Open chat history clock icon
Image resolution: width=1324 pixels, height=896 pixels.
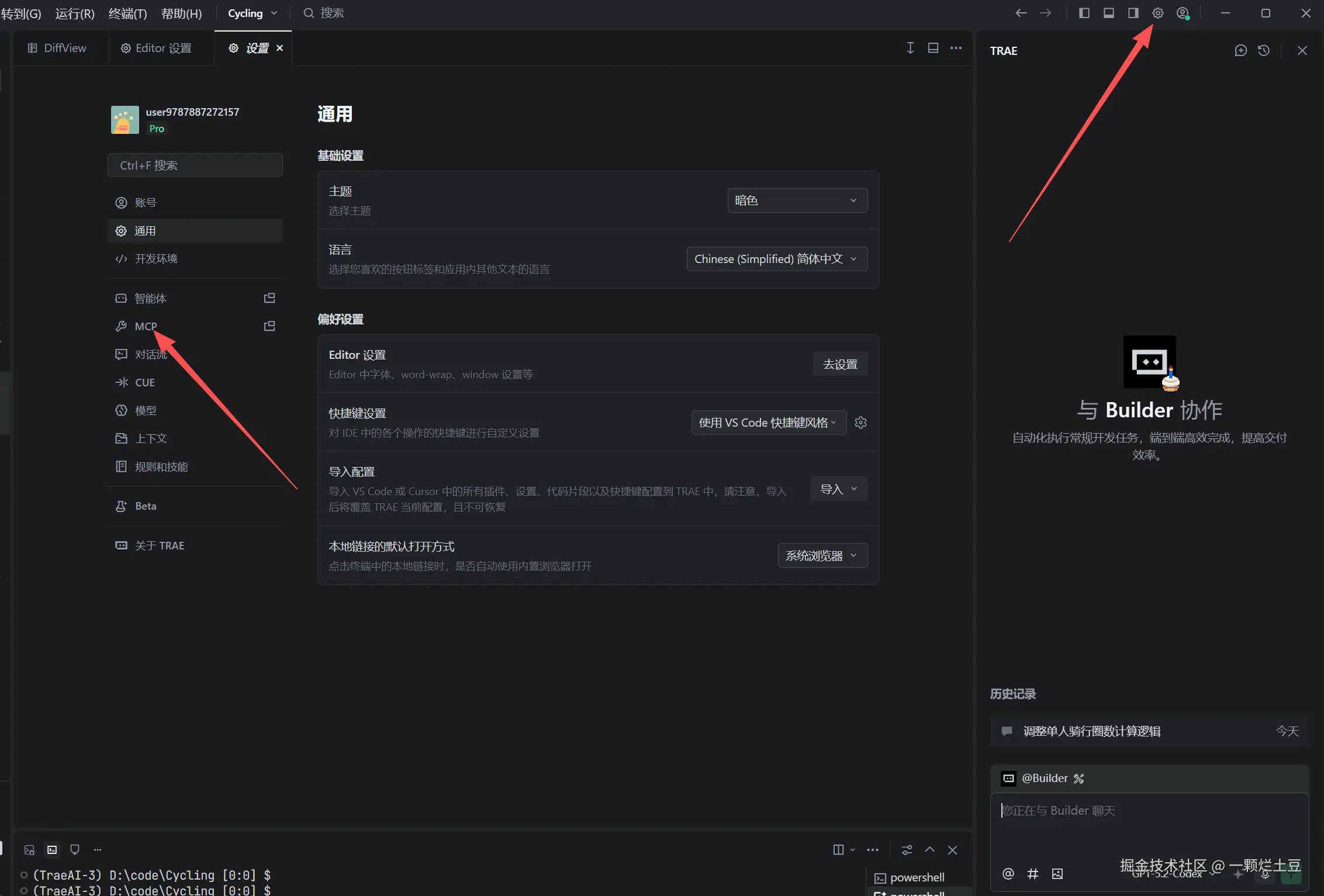(1264, 50)
